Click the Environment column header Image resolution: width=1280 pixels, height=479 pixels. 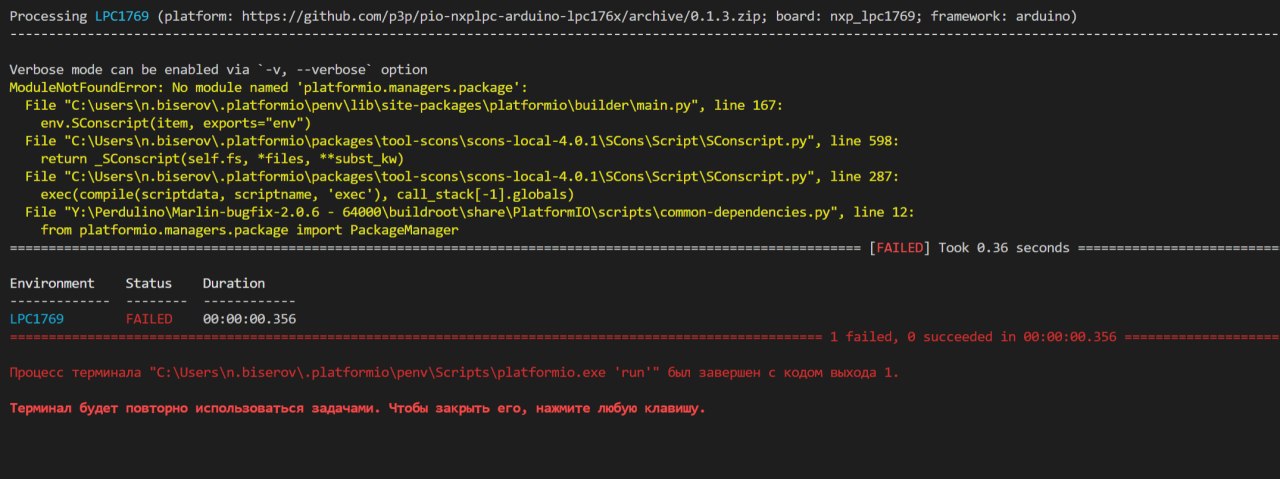coord(52,283)
